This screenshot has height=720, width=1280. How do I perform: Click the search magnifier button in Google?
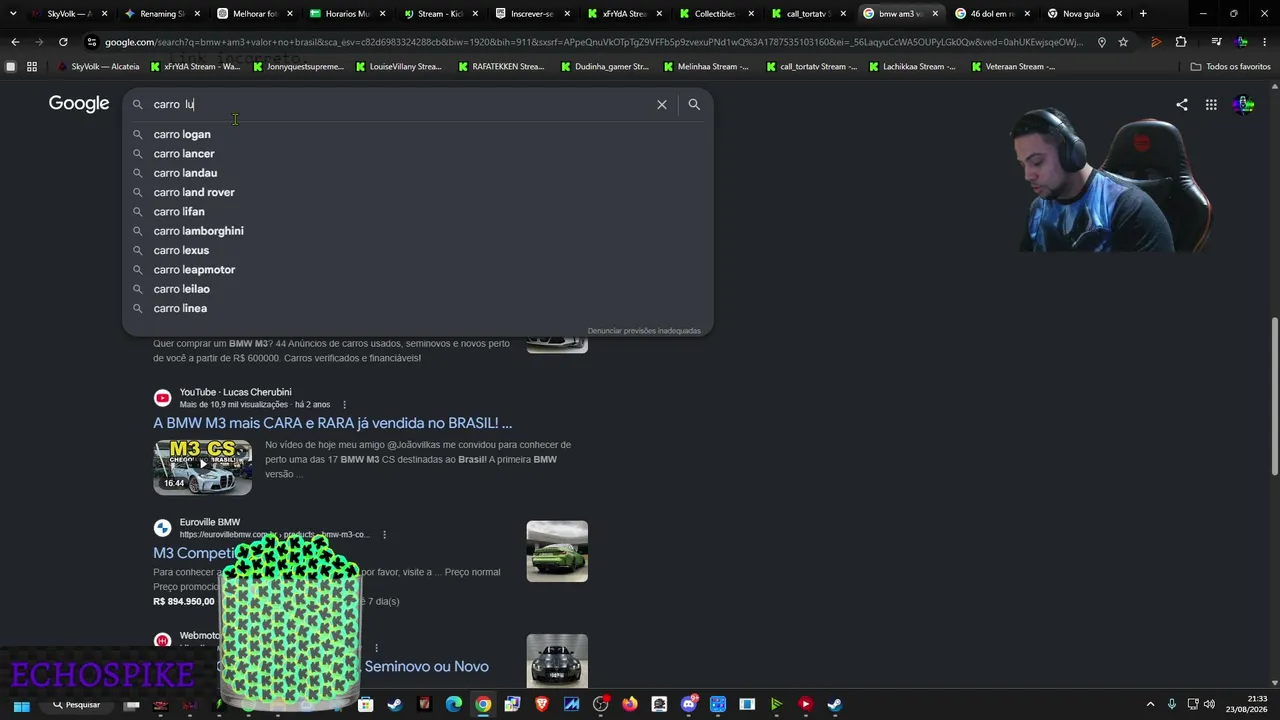[x=694, y=104]
